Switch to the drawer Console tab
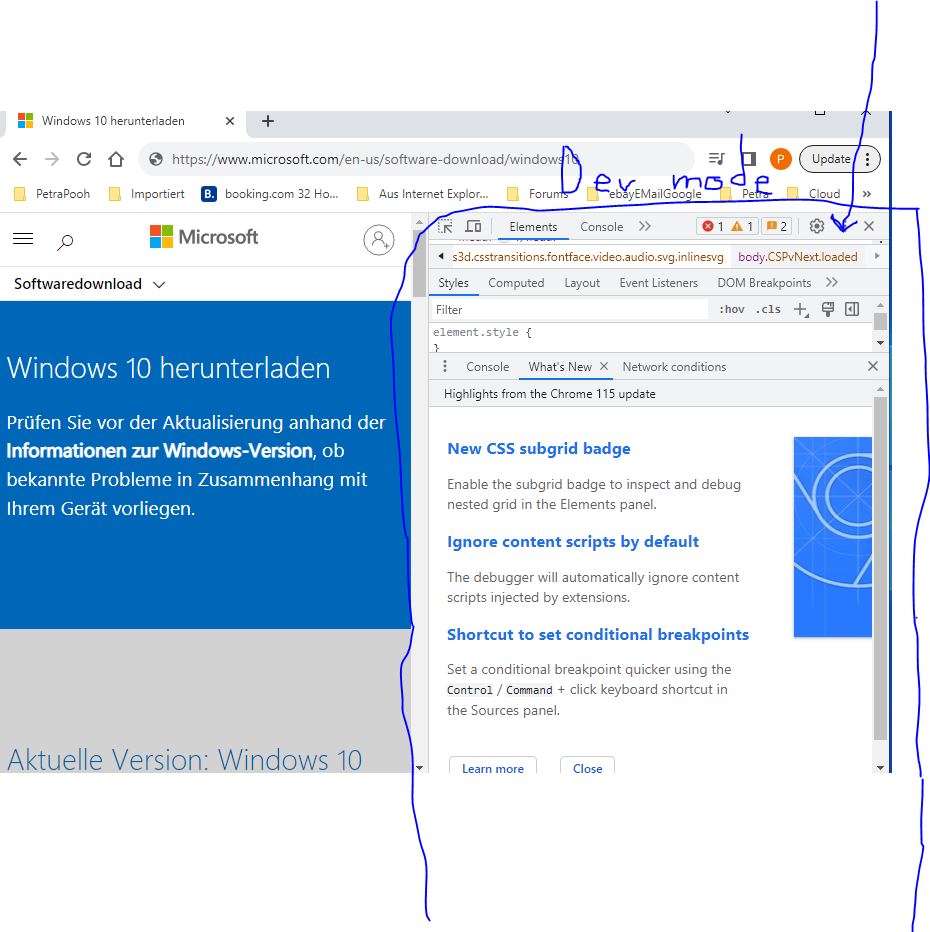This screenshot has width=930, height=932. (x=487, y=367)
